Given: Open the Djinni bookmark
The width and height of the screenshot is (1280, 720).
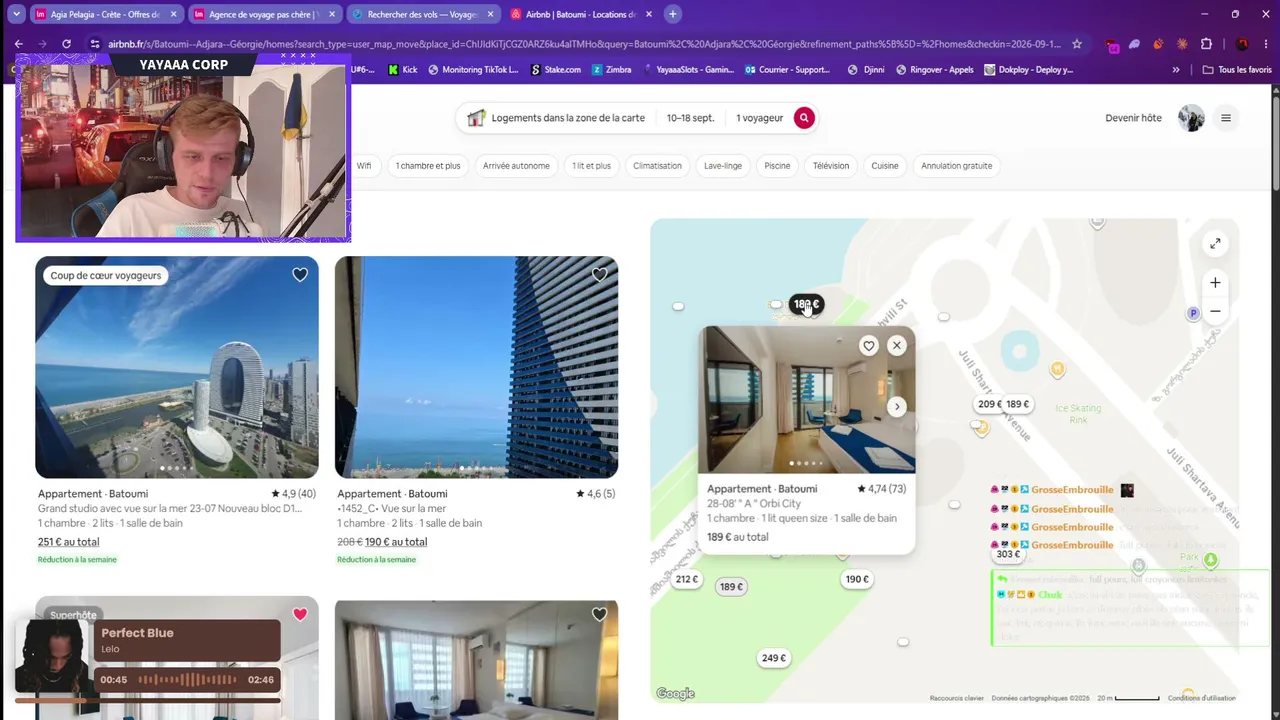Looking at the screenshot, I should (x=866, y=70).
